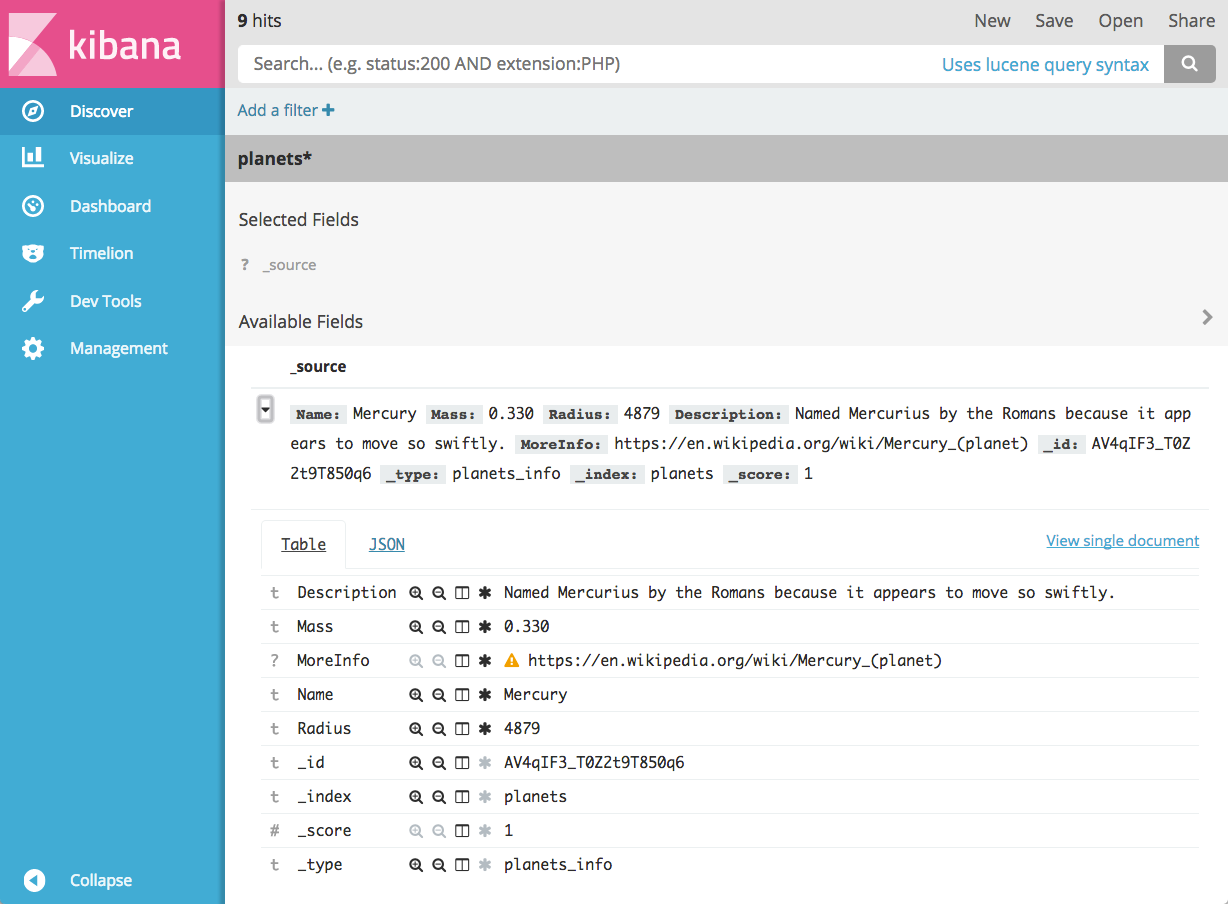Click the Selected Fields heading
The width and height of the screenshot is (1228, 904).
click(x=299, y=220)
